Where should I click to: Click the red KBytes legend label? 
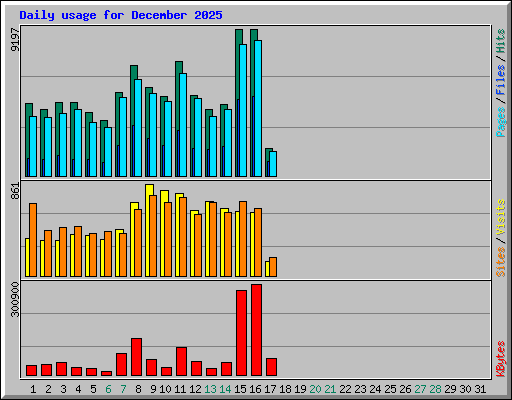pyautogui.click(x=501, y=359)
